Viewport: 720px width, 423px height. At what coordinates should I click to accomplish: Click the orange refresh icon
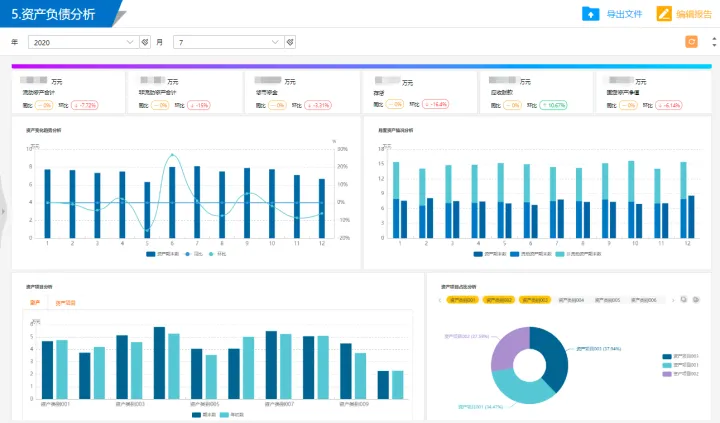point(692,42)
